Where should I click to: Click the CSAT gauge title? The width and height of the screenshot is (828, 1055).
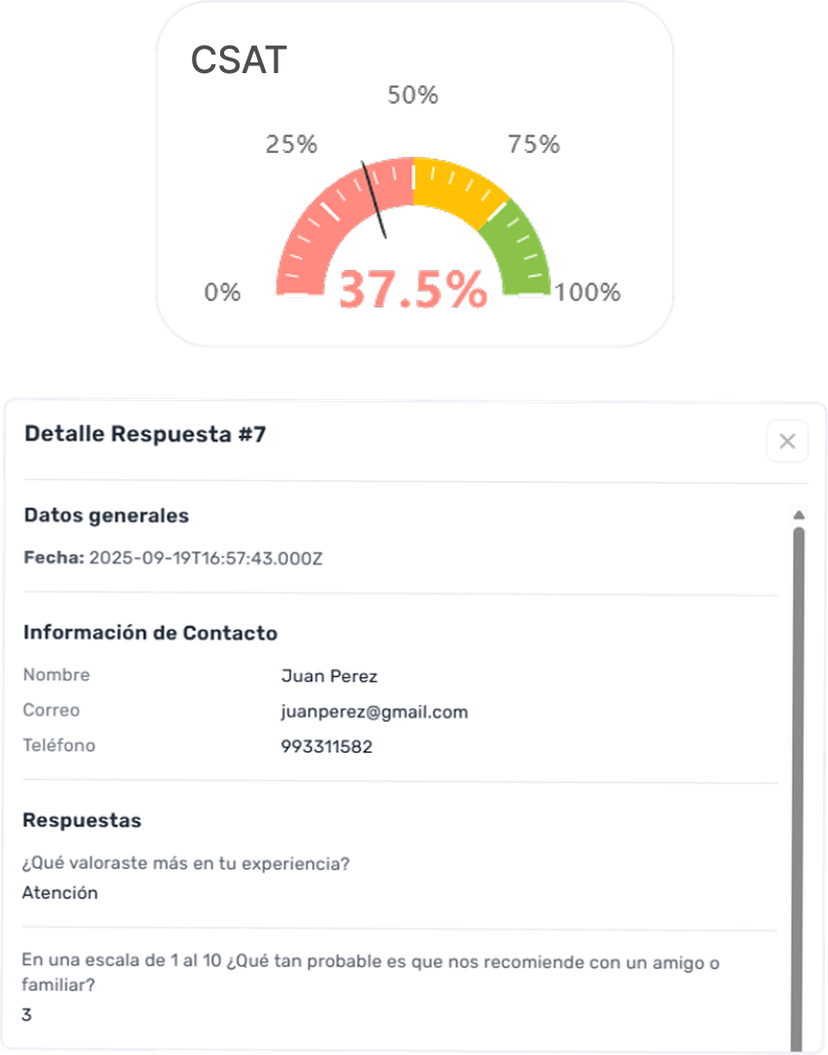238,61
